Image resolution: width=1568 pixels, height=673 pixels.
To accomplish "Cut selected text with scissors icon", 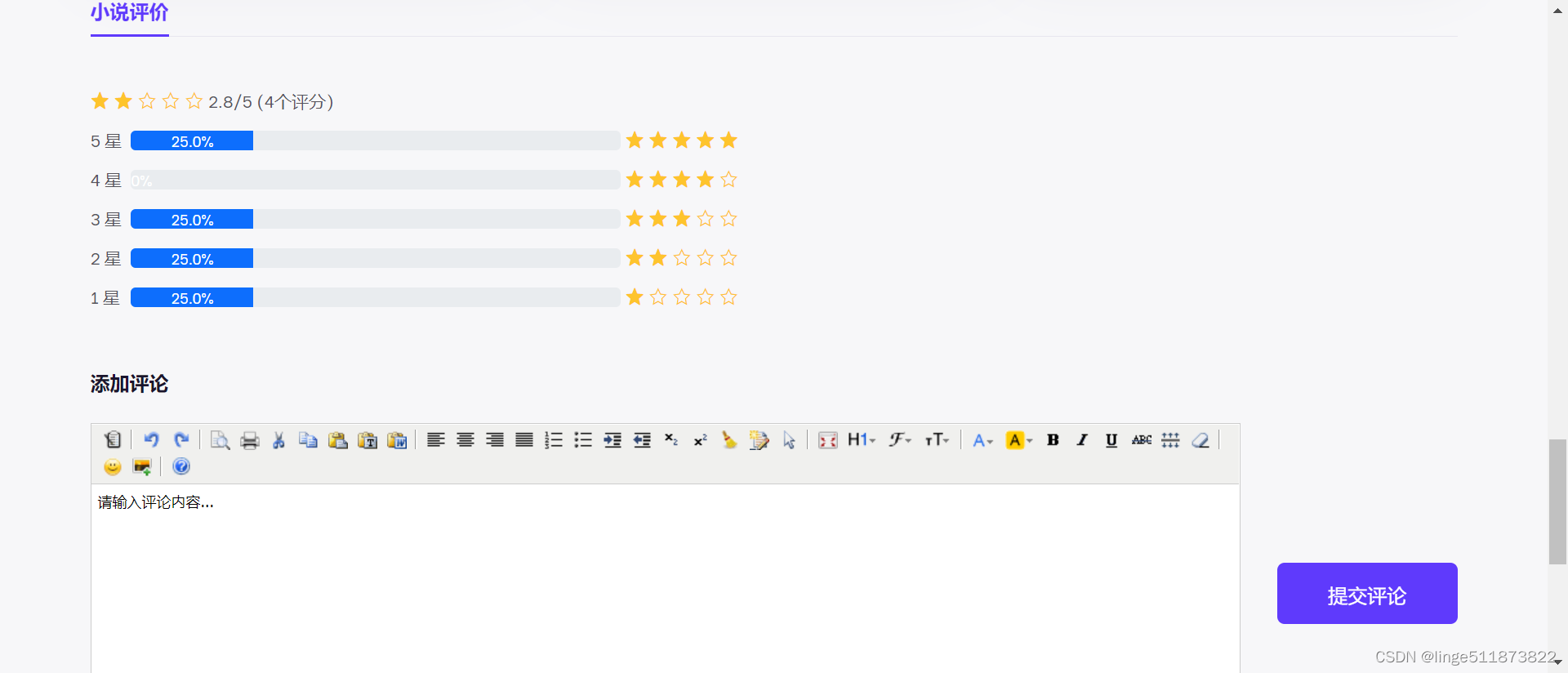I will [279, 440].
